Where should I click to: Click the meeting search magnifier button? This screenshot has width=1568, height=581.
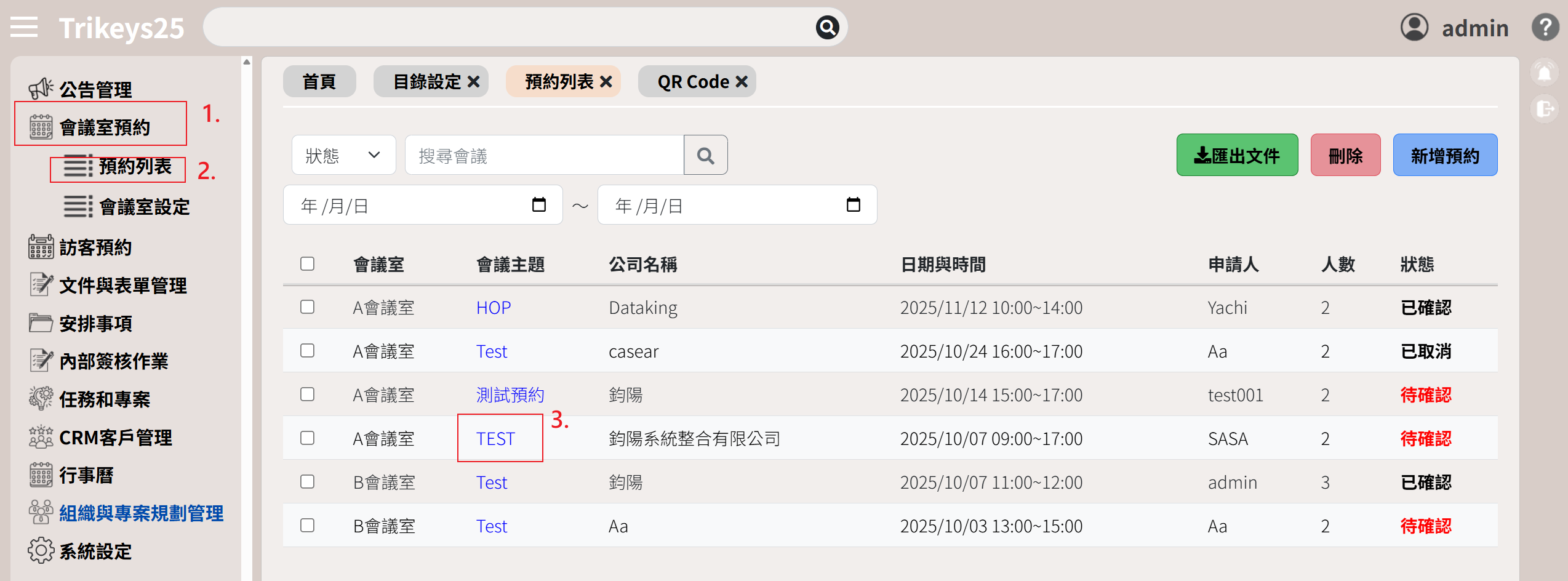(705, 156)
